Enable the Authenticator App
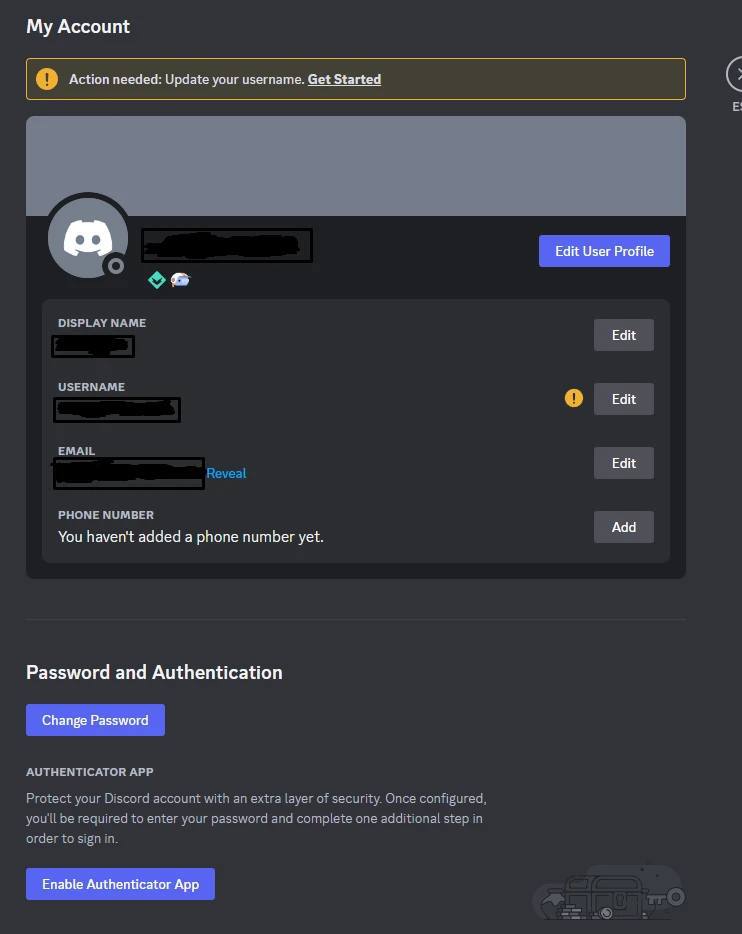This screenshot has height=934, width=742. pos(120,884)
